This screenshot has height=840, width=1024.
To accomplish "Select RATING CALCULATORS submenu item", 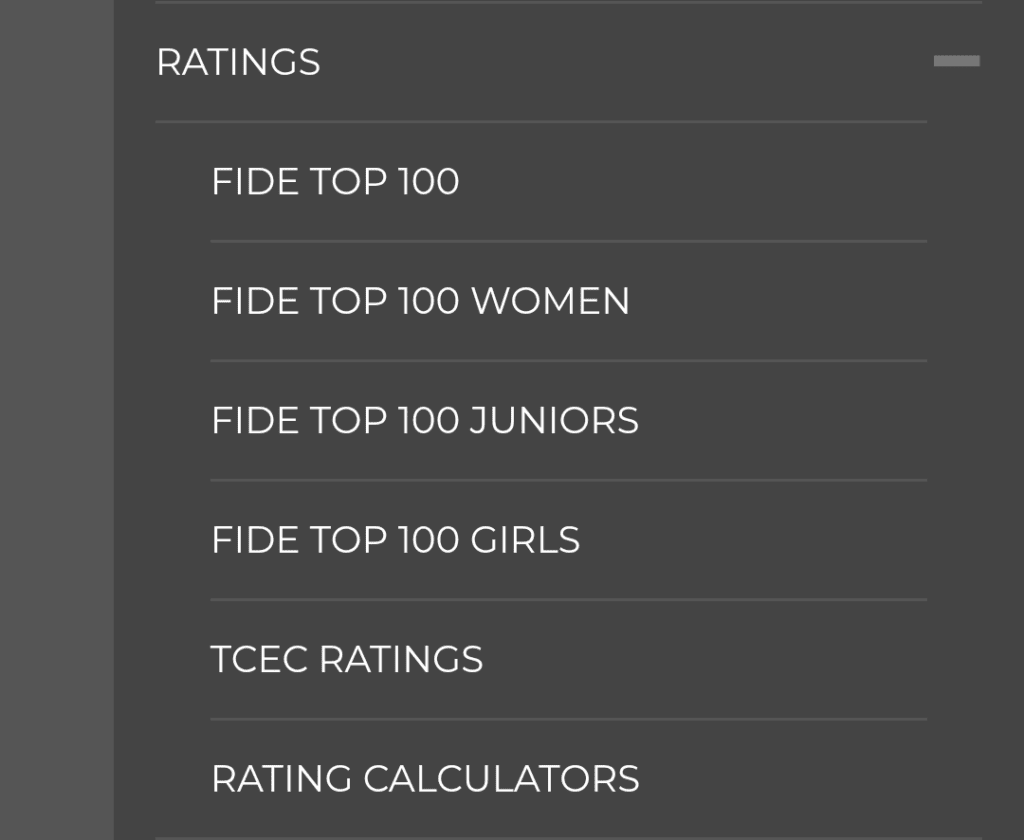I will tap(425, 779).
